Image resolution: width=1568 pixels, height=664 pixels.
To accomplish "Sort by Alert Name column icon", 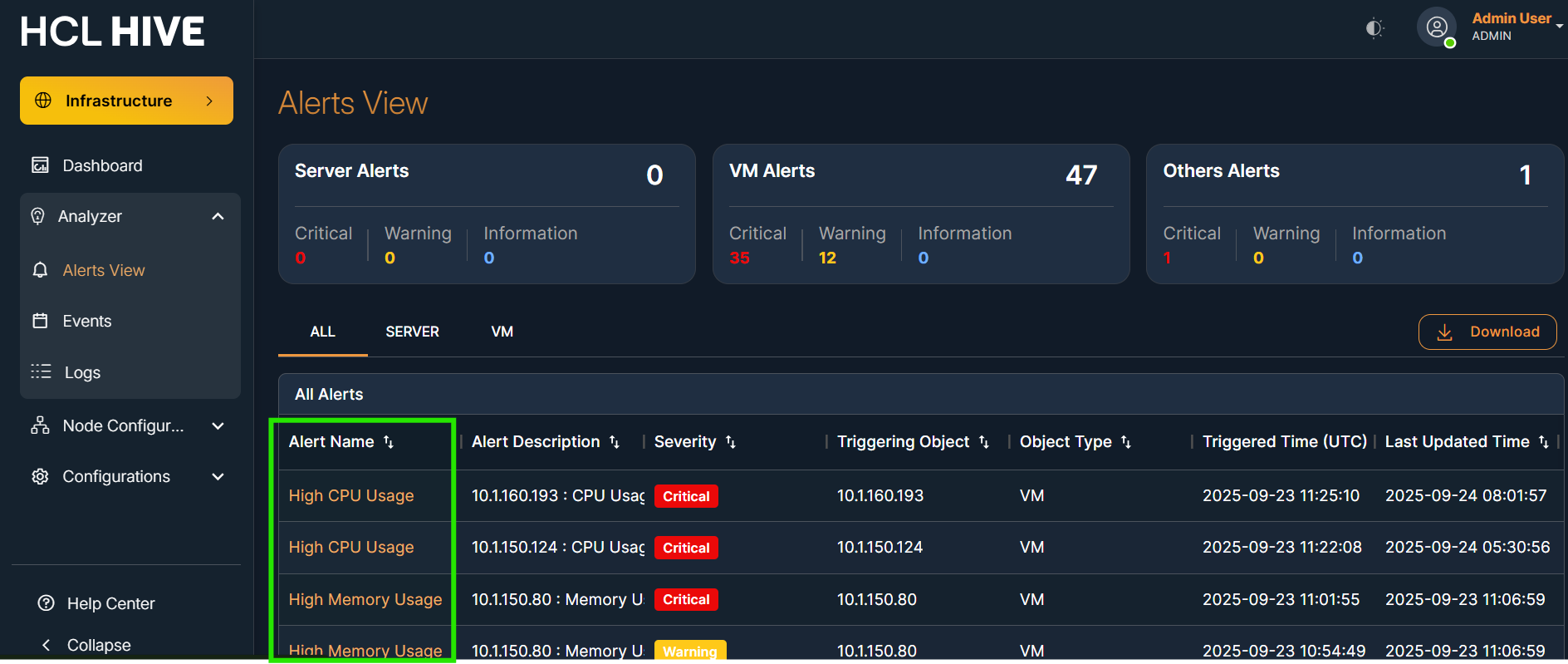I will pyautogui.click(x=389, y=442).
